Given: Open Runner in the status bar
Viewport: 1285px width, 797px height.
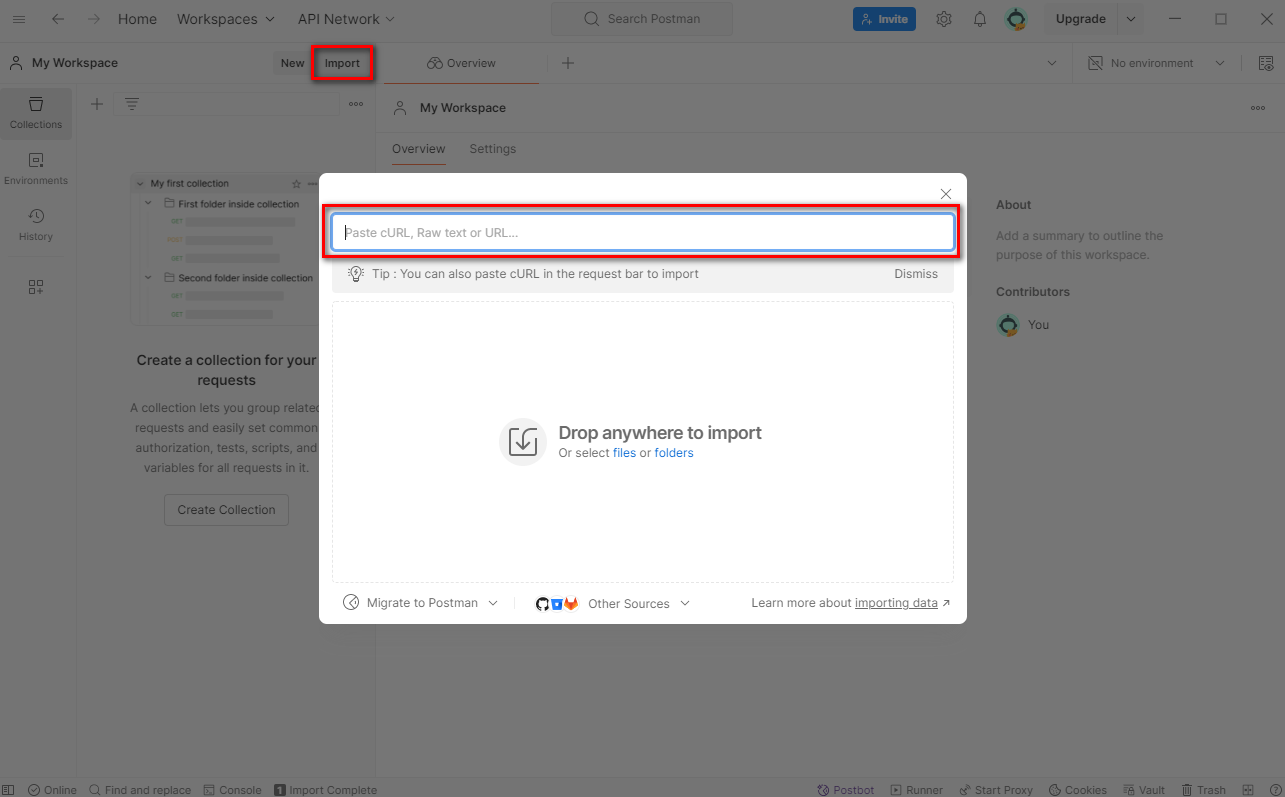Looking at the screenshot, I should [917, 789].
